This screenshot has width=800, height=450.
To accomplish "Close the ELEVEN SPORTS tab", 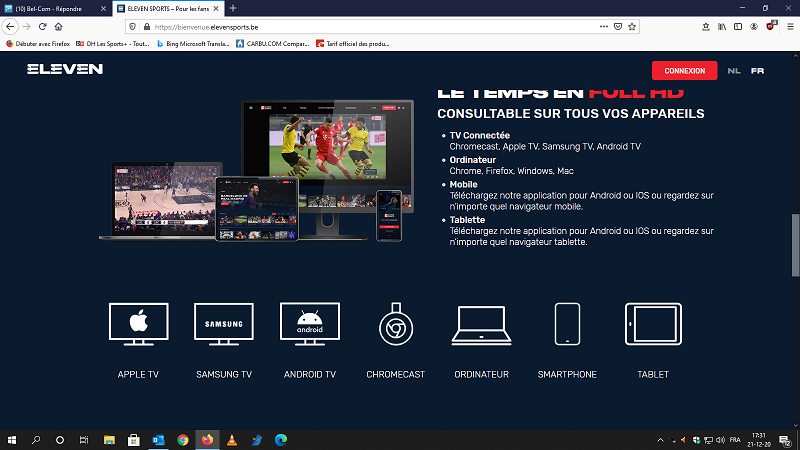I will coord(216,9).
